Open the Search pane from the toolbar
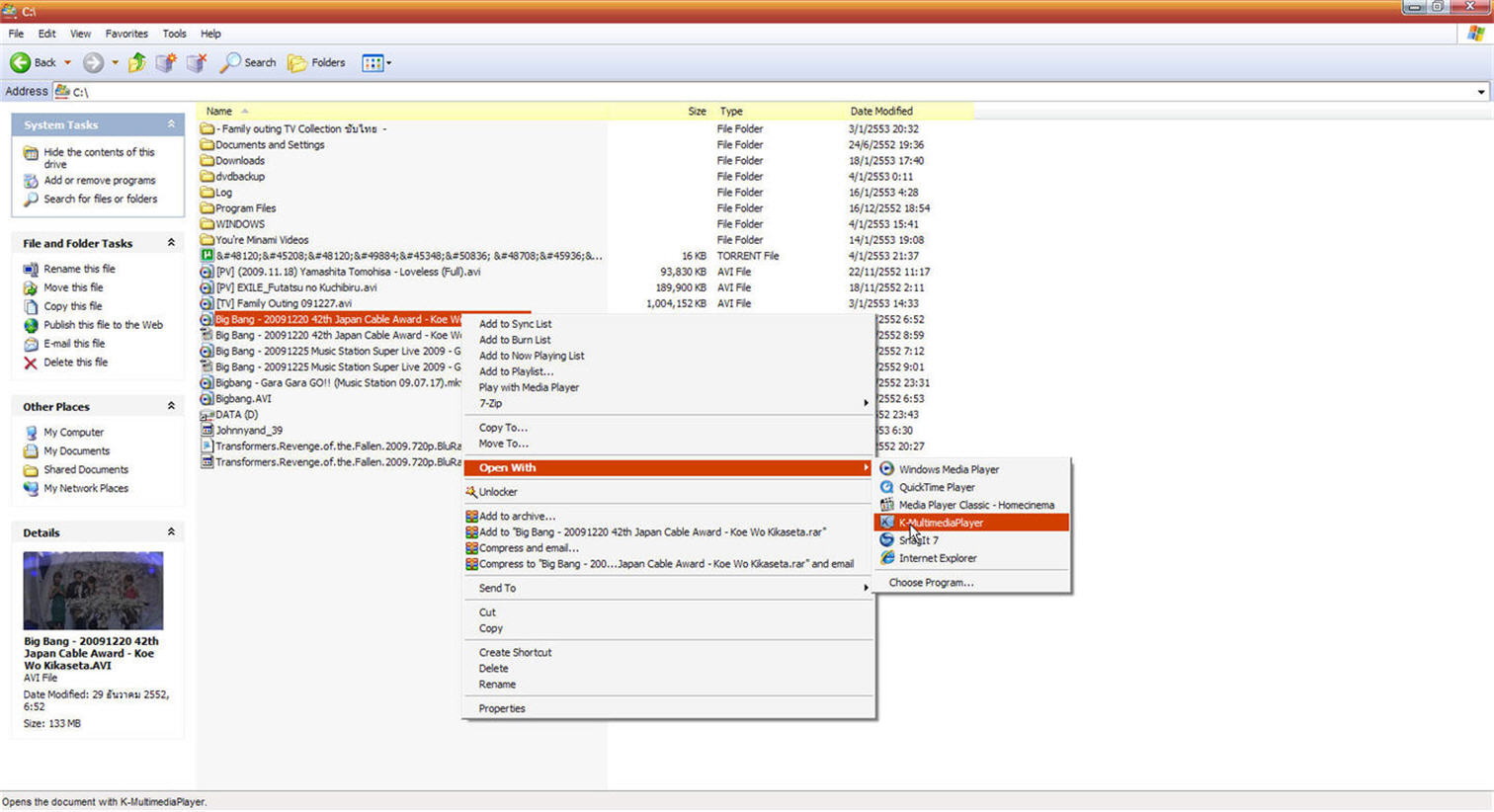This screenshot has width=1494, height=812. (x=248, y=62)
